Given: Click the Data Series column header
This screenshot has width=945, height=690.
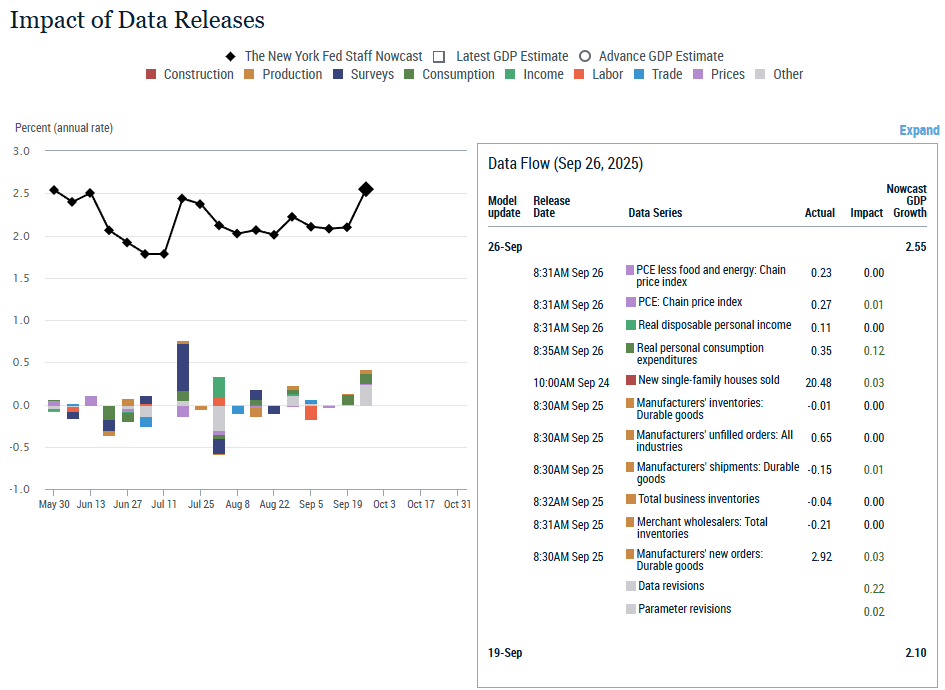Looking at the screenshot, I should coord(655,213).
